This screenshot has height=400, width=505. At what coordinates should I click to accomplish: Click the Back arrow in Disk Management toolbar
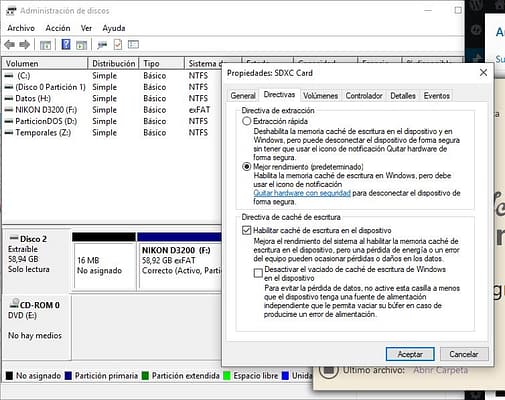pyautogui.click(x=9, y=44)
